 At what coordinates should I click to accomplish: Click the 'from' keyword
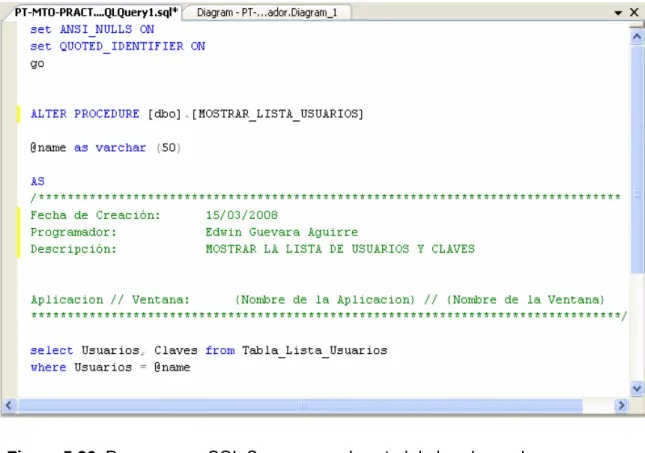coord(220,351)
